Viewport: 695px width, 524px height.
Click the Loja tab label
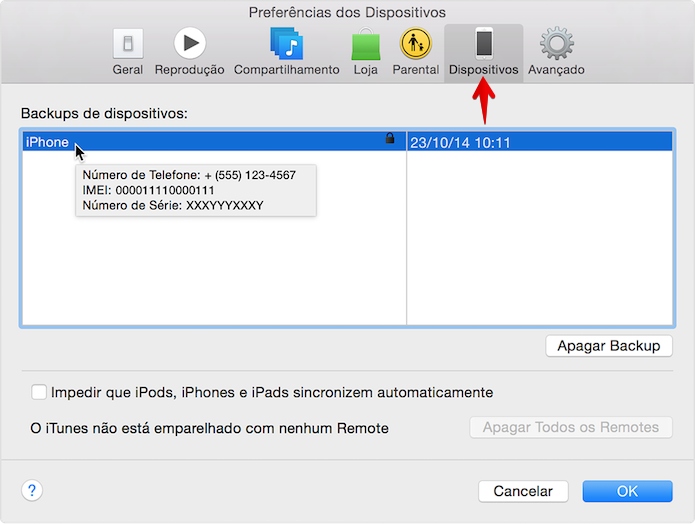(x=366, y=70)
